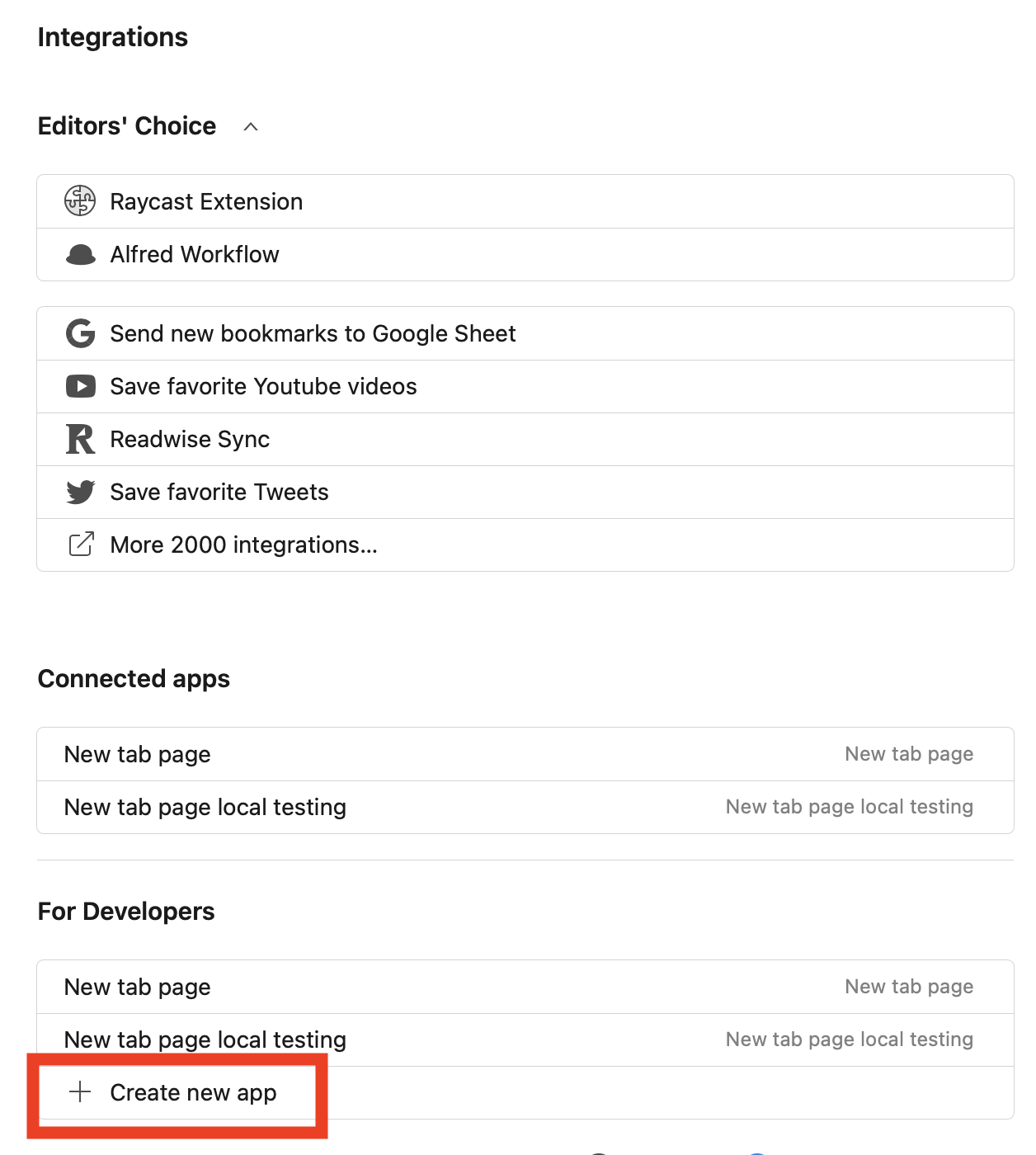Open connected app New tab page local testing
This screenshot has height=1155, width=1036.
(x=205, y=807)
